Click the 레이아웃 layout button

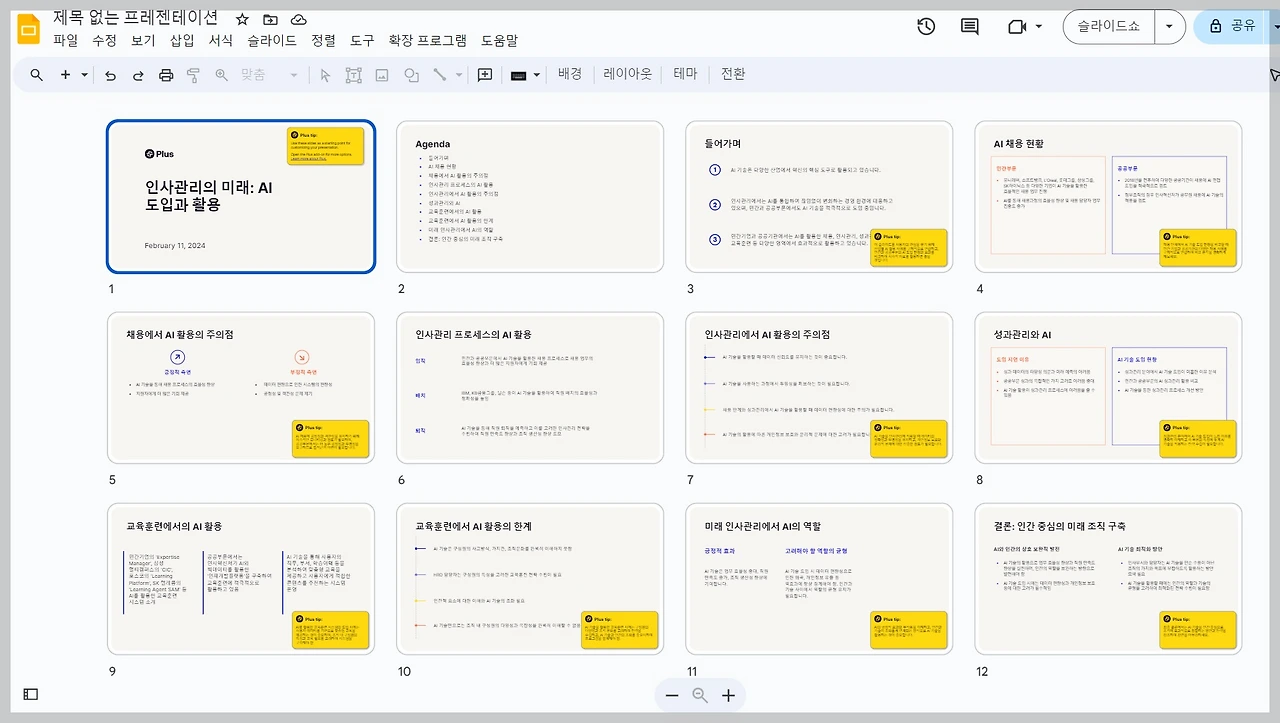pos(628,74)
